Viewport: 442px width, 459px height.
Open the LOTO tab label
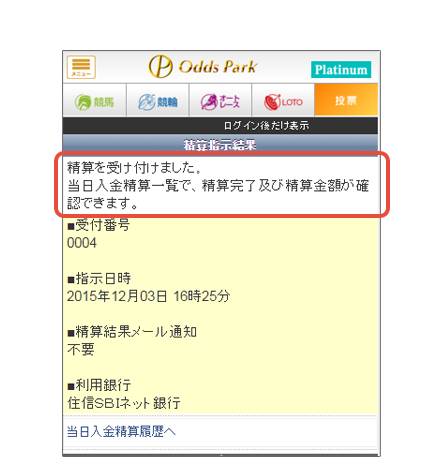[292, 102]
